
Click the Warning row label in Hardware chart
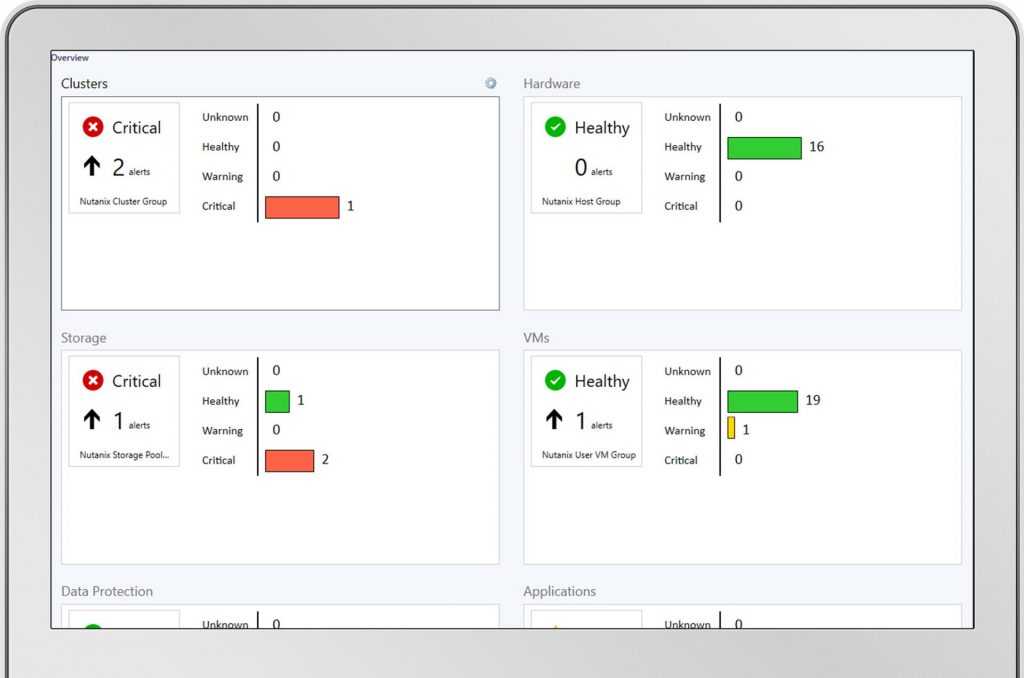(685, 176)
